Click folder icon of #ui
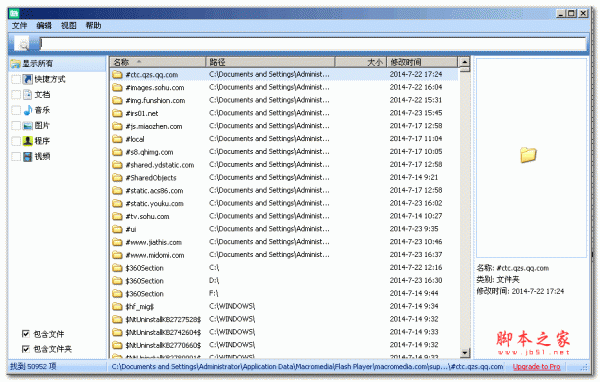 pyautogui.click(x=117, y=229)
